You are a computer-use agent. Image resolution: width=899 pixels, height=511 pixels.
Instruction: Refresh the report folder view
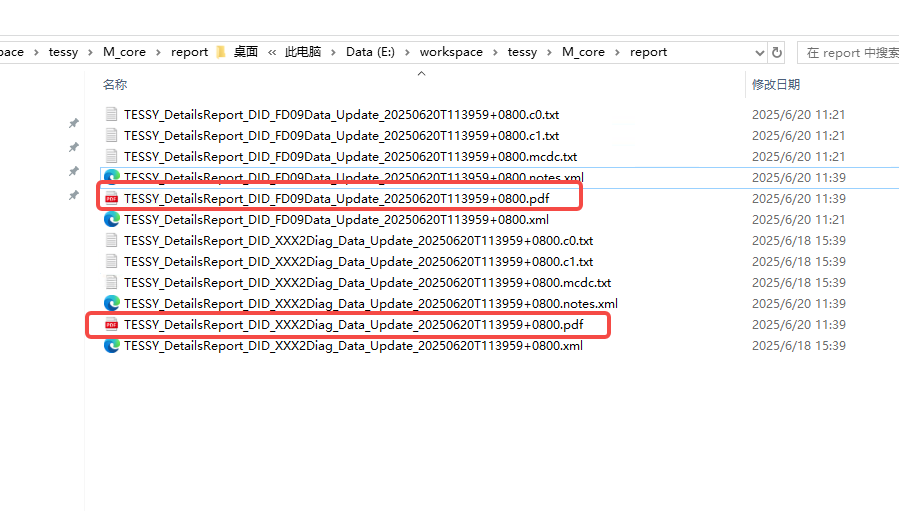[x=777, y=52]
